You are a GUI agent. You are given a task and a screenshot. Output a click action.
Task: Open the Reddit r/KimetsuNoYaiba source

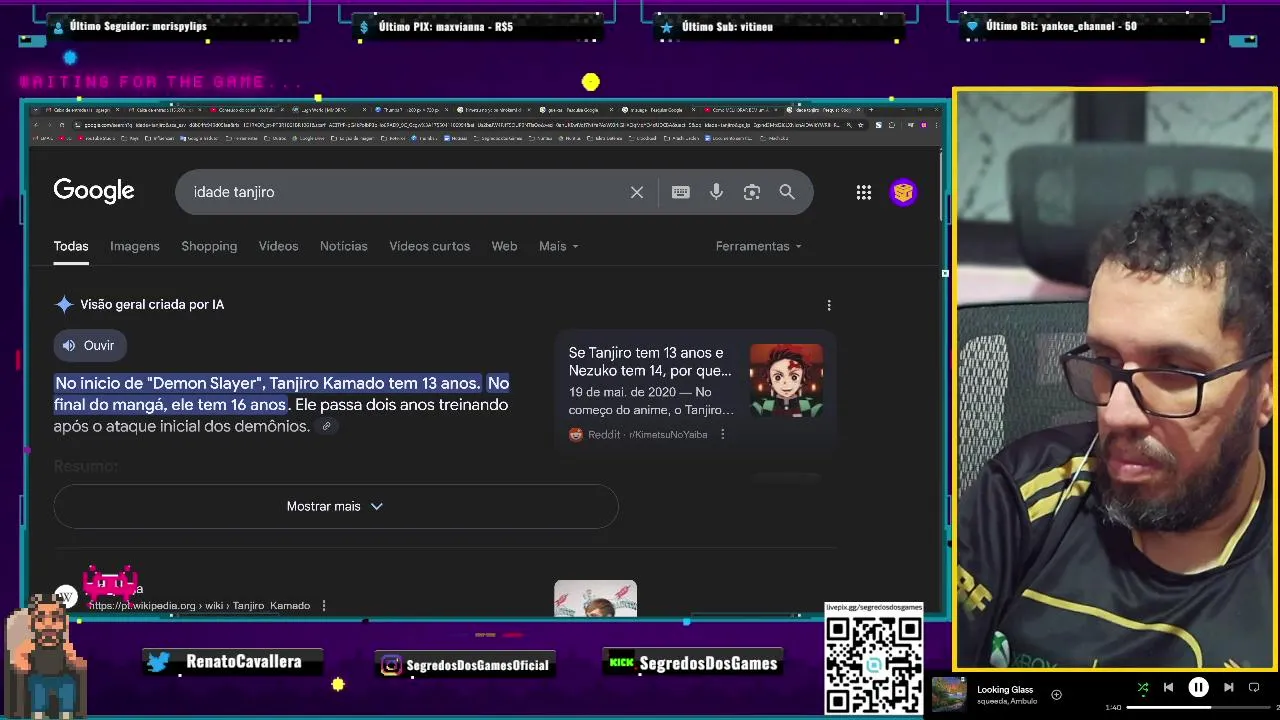tap(638, 434)
